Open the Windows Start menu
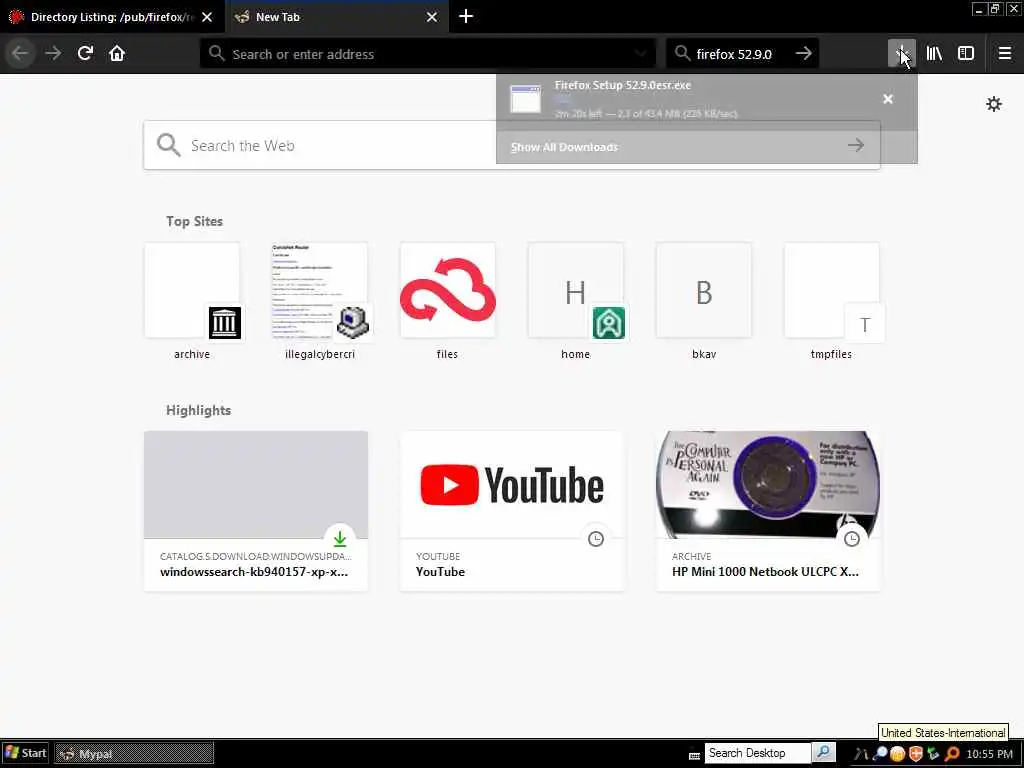Screen dimensions: 1024x768 point(26,753)
